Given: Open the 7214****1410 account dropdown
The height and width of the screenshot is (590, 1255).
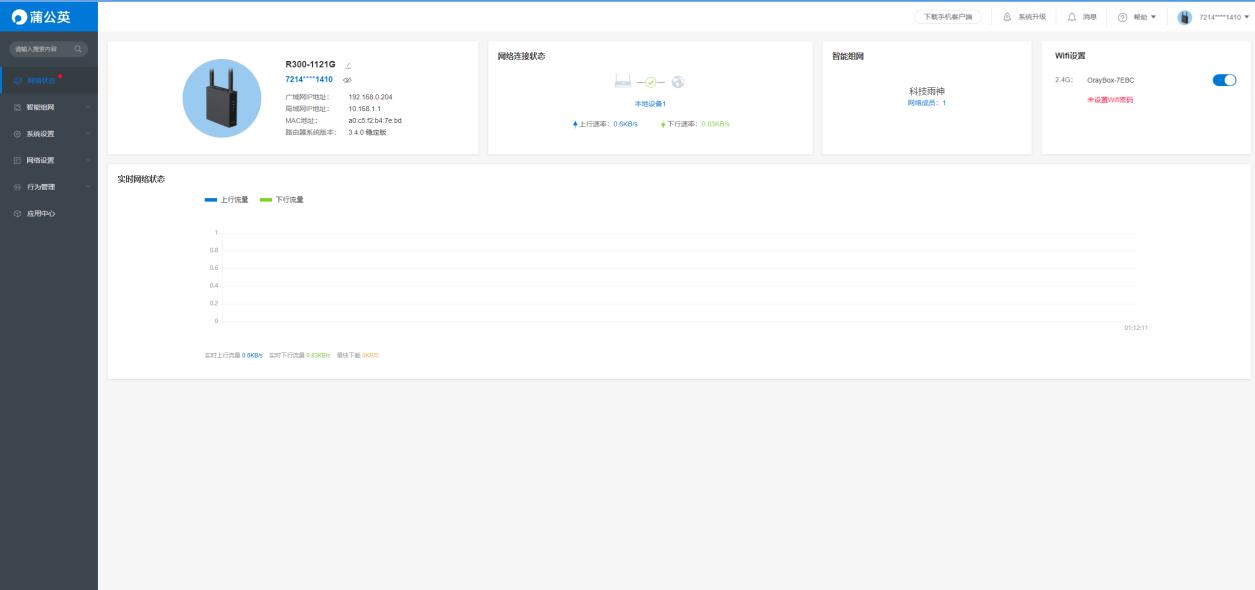Looking at the screenshot, I should point(1224,17).
